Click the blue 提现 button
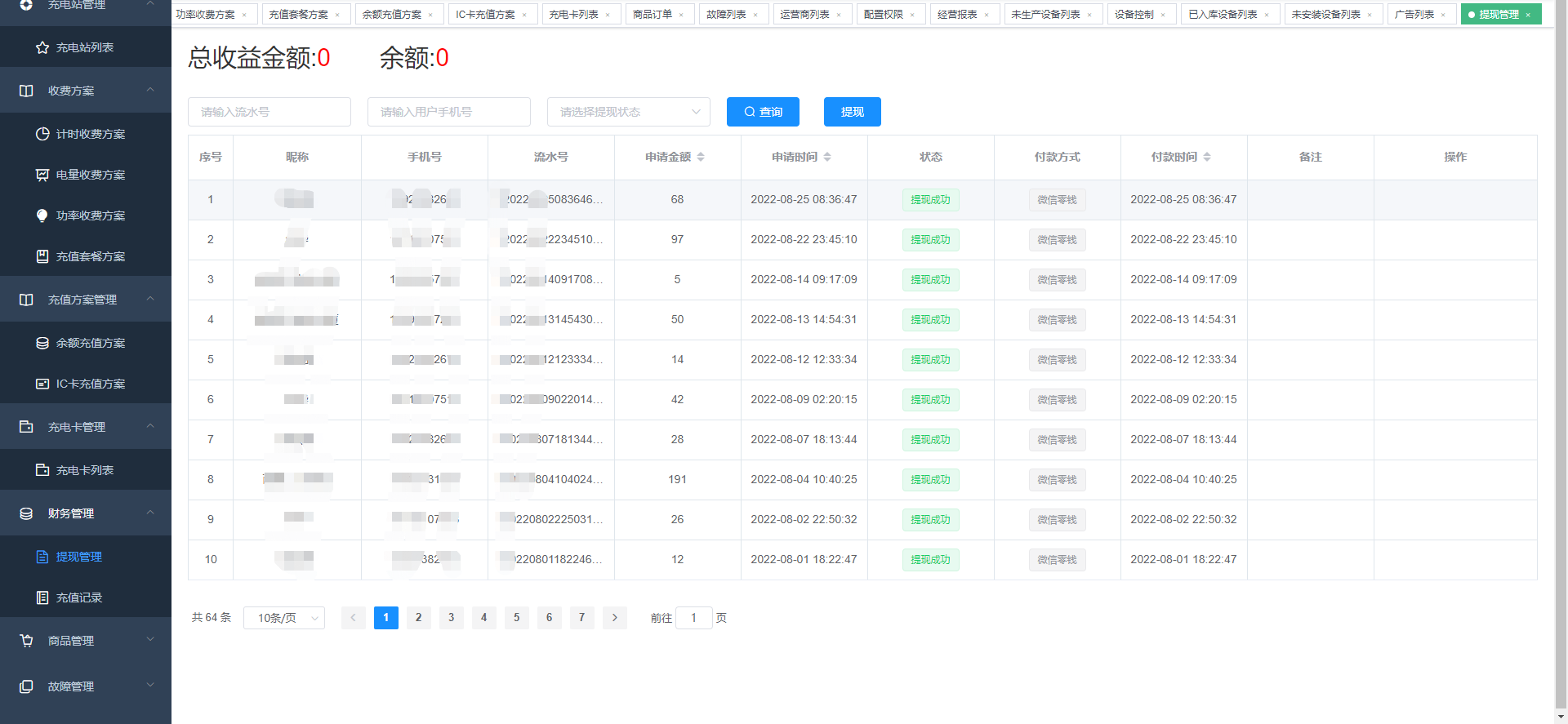Screen dimensions: 1568x724 click(x=852, y=112)
